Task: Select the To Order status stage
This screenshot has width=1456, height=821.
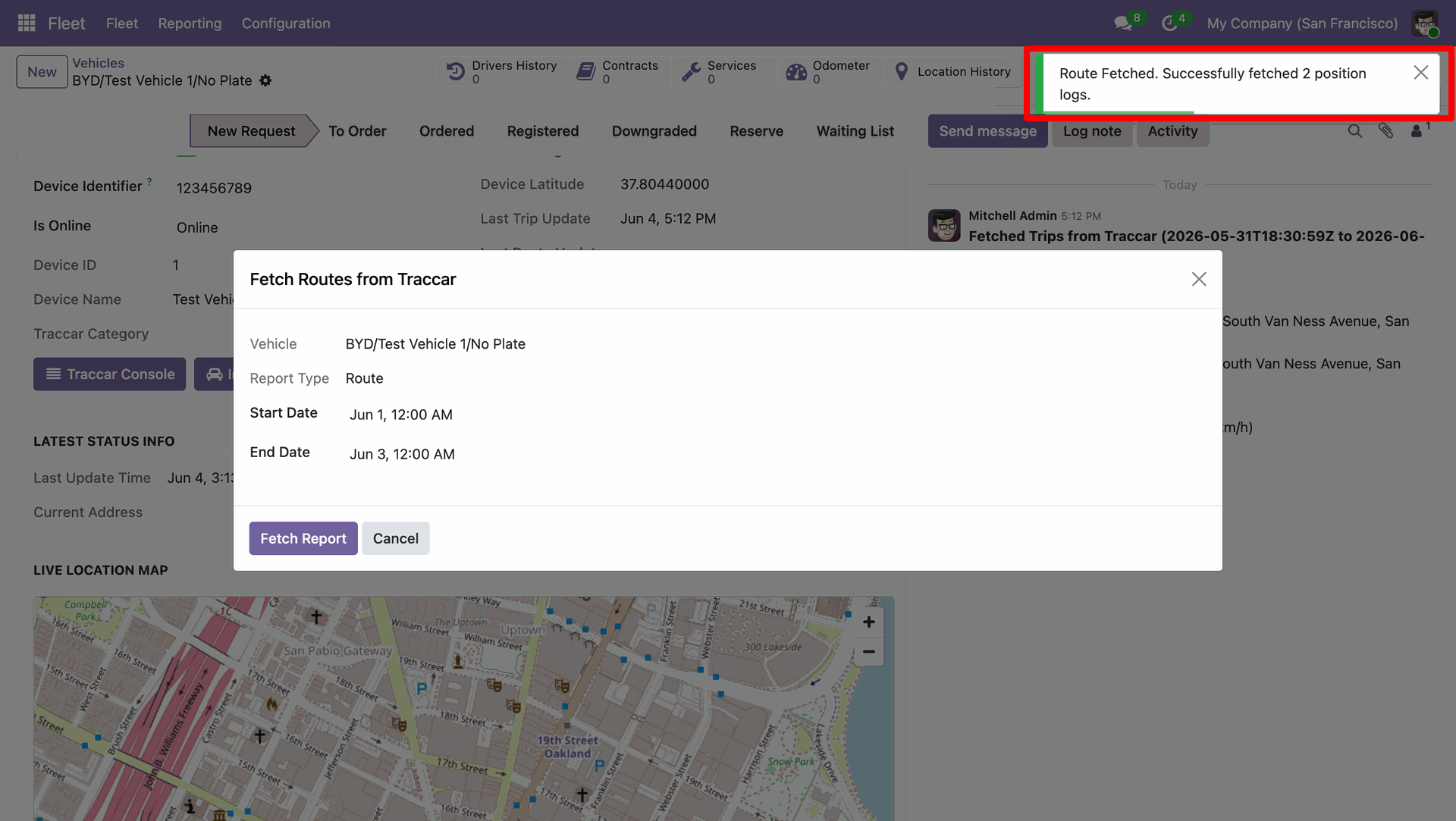Action: pos(357,131)
